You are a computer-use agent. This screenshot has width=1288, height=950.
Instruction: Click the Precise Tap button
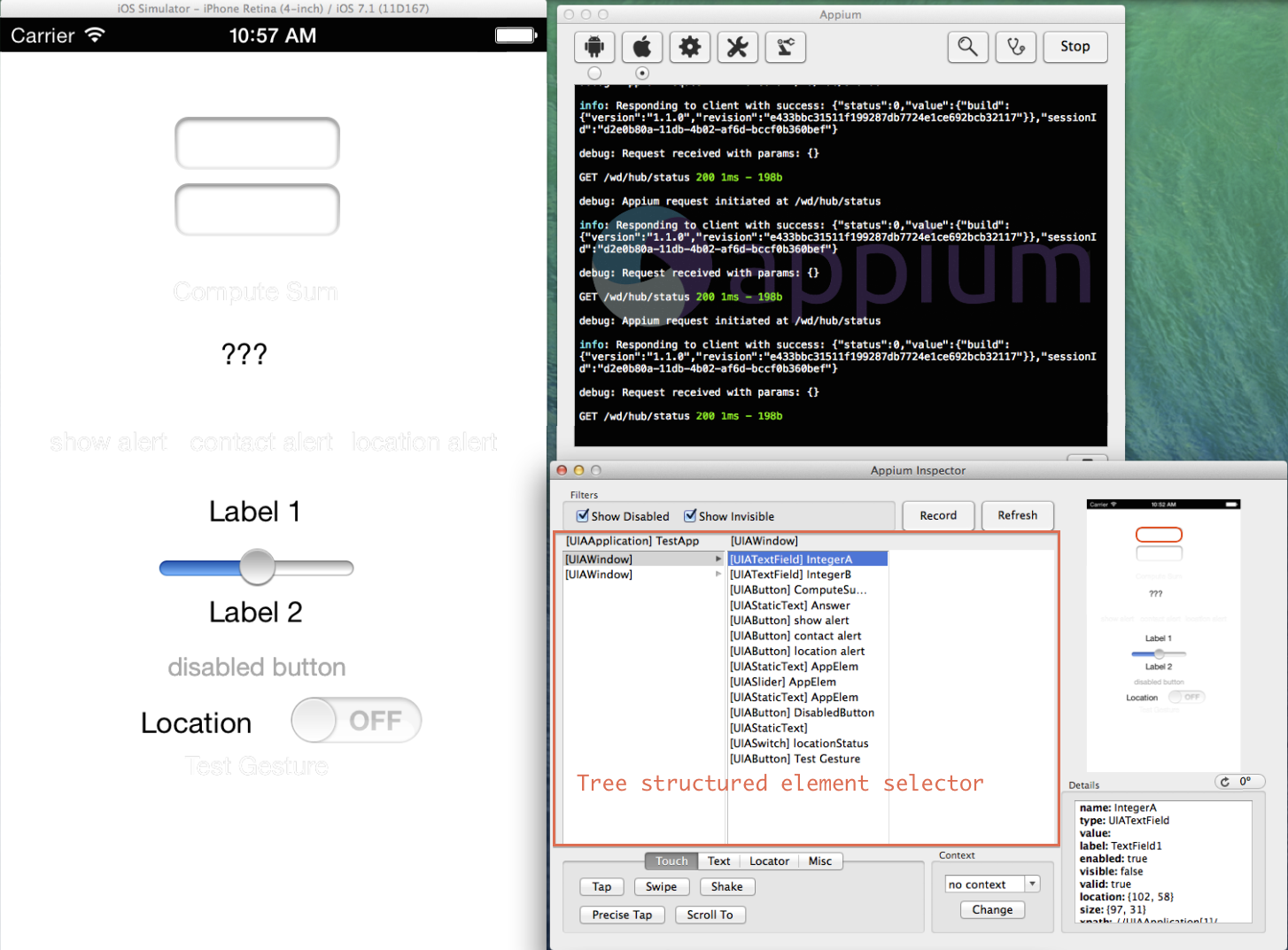(x=622, y=915)
